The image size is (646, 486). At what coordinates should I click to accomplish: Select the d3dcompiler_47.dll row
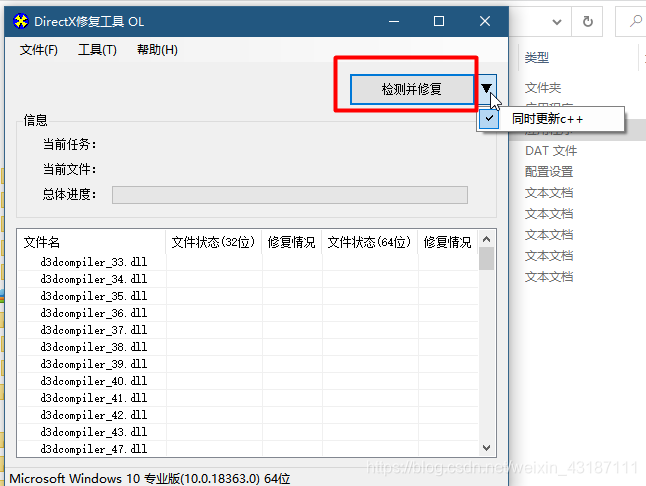[248, 449]
